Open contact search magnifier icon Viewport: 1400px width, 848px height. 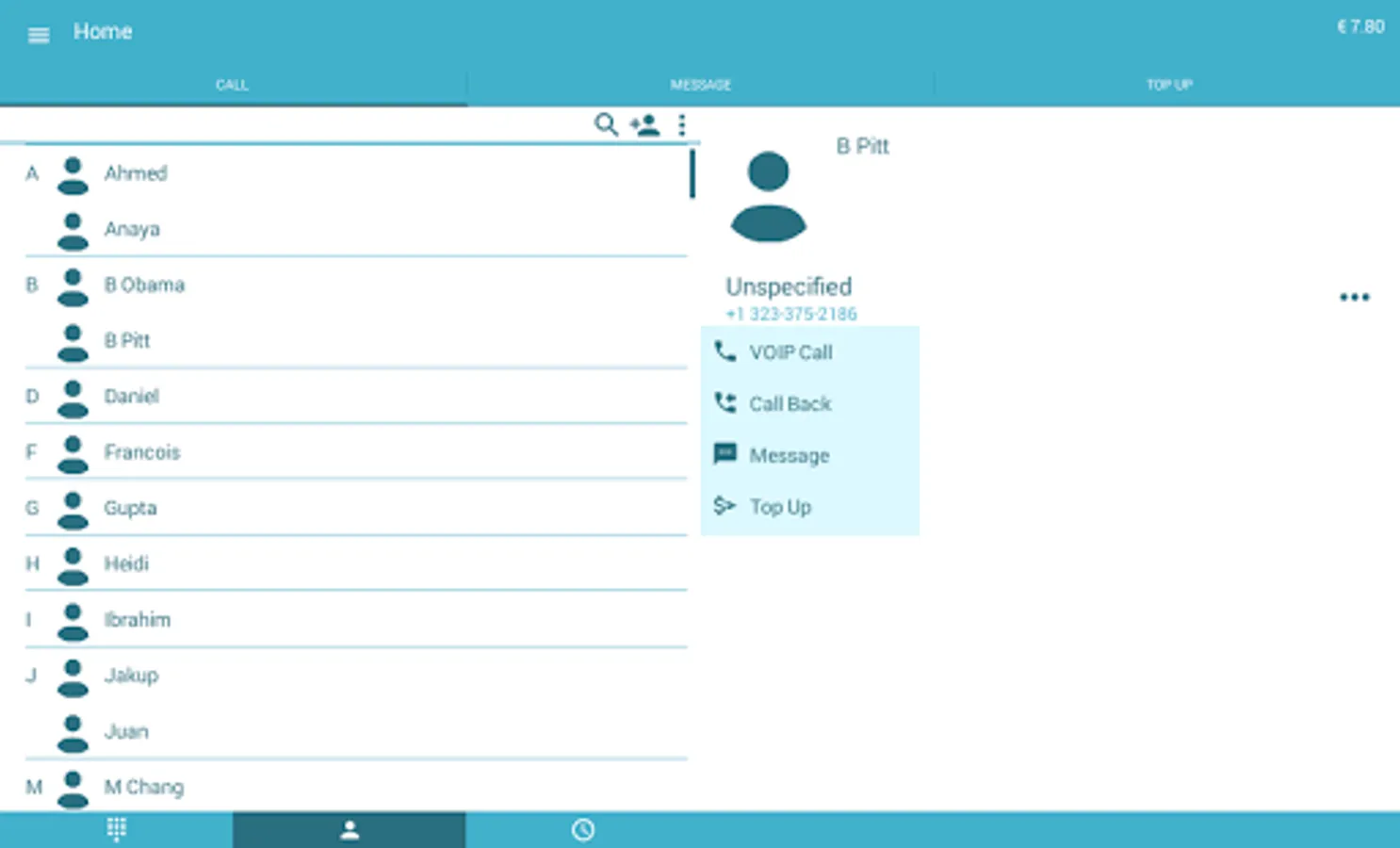point(606,124)
